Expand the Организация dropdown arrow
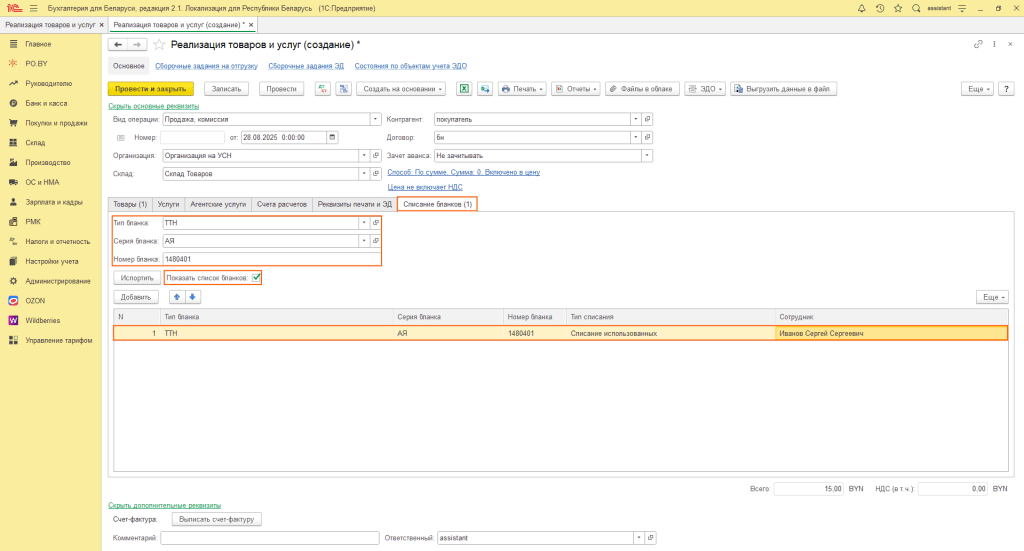Image resolution: width=1024 pixels, height=551 pixels. [364, 155]
